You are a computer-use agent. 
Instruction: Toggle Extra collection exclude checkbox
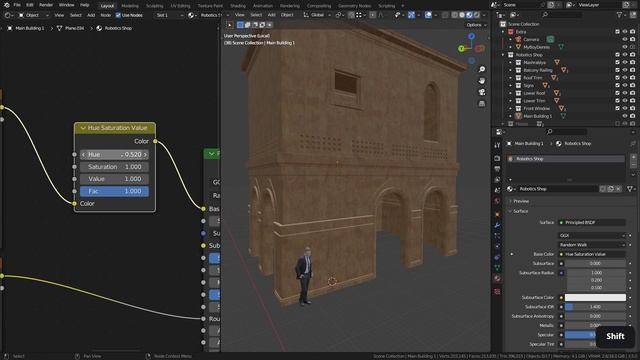(618, 32)
